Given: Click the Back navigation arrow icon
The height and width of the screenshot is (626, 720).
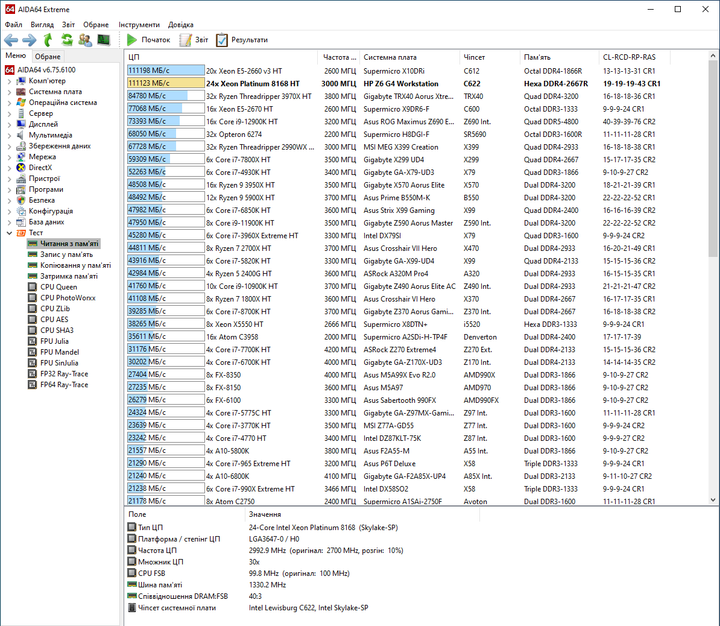Looking at the screenshot, I should 11,40.
